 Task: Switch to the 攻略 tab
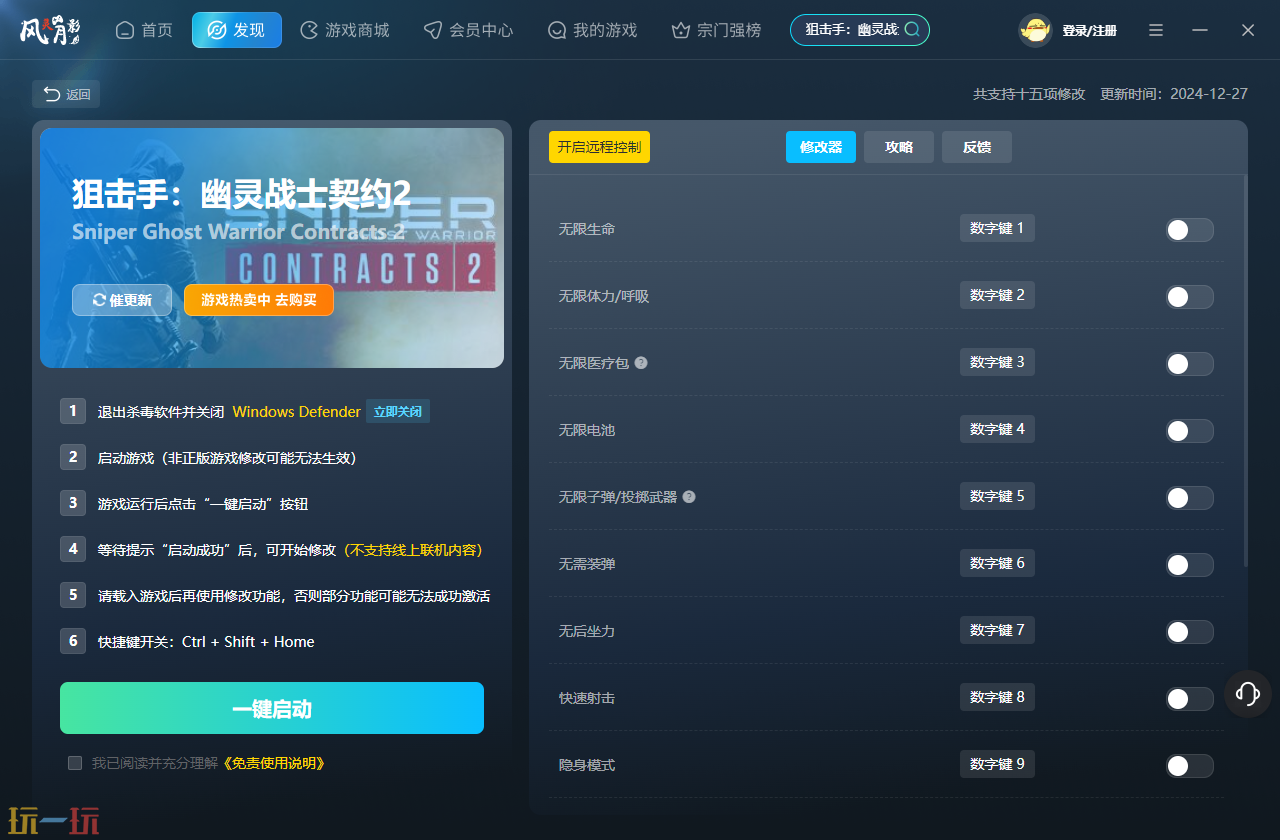point(899,147)
